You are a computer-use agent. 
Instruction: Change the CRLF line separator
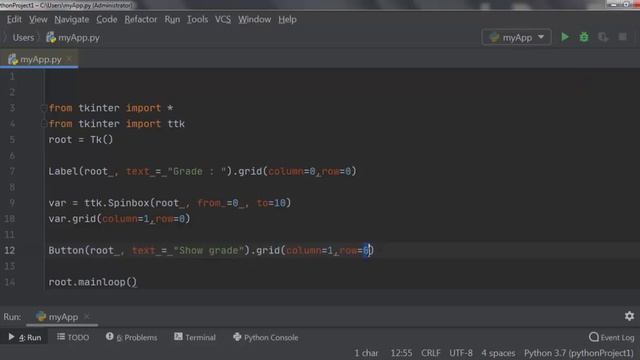pyautogui.click(x=431, y=353)
